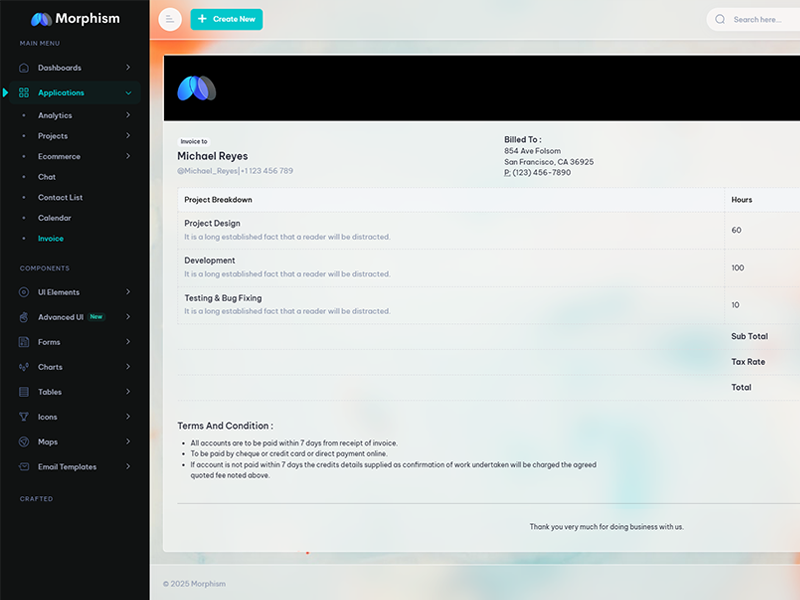The height and width of the screenshot is (600, 800).
Task: Click the Email Templates envelope icon
Action: point(23,467)
